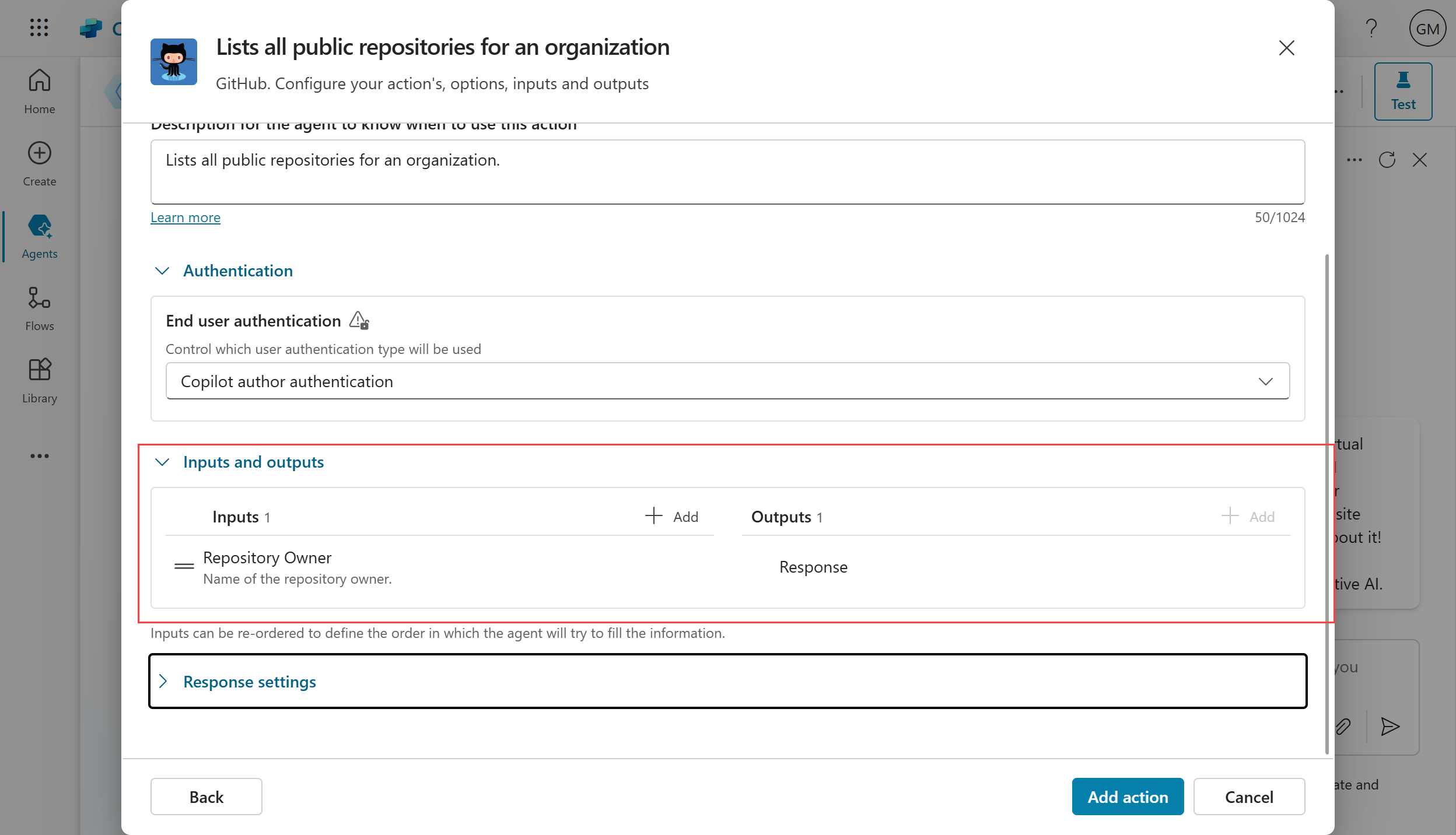
Task: Click the send message arrow icon
Action: [1390, 726]
